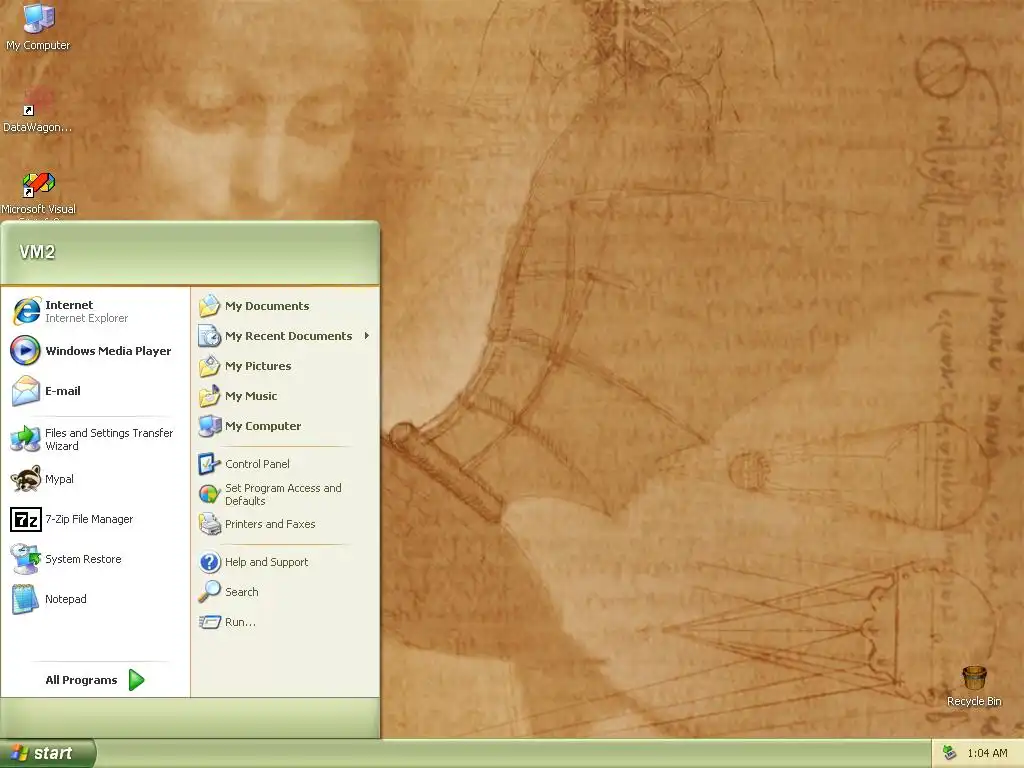The width and height of the screenshot is (1024, 768).
Task: Open the E-mail envelope icon
Action: click(x=25, y=391)
